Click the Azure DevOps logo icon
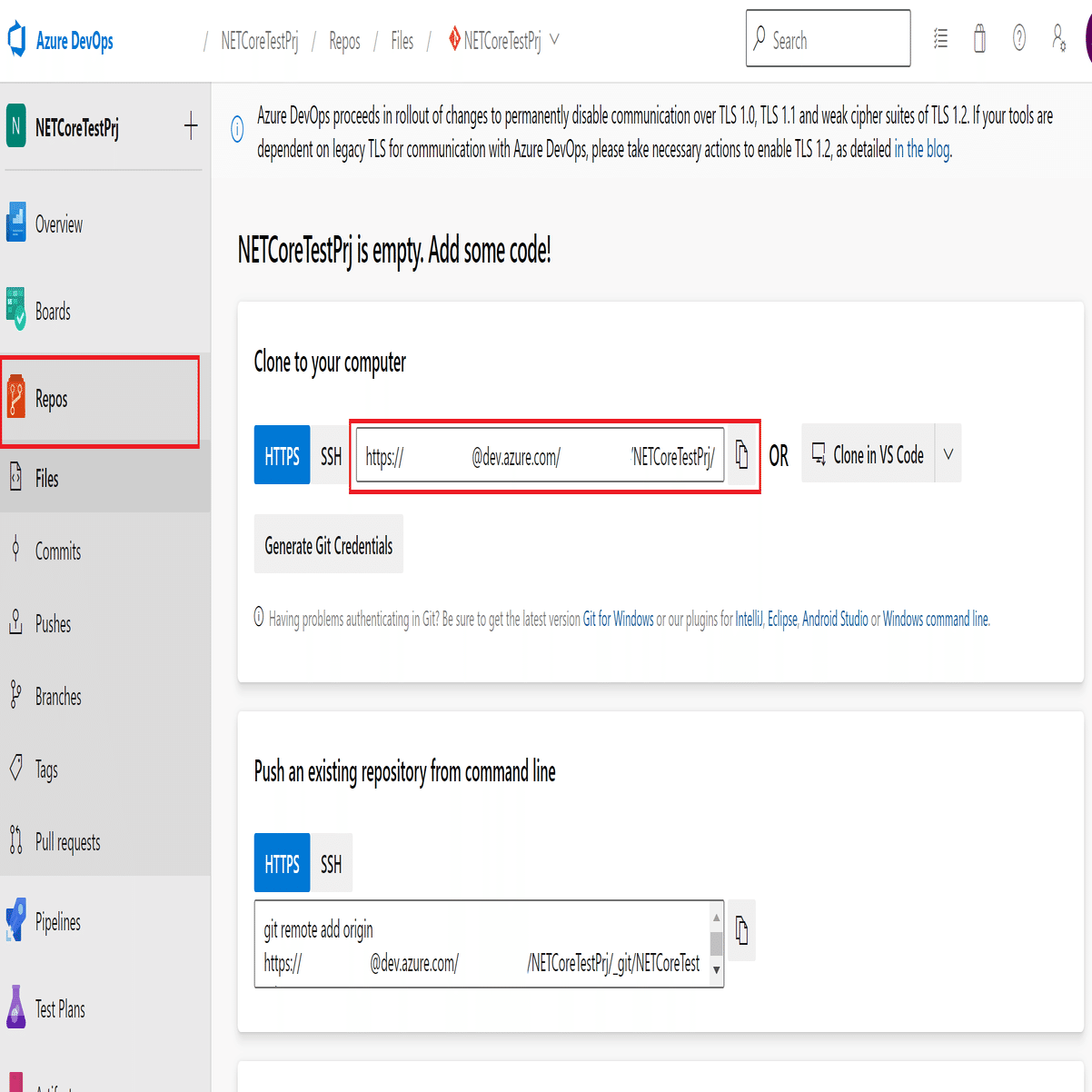 click(16, 41)
